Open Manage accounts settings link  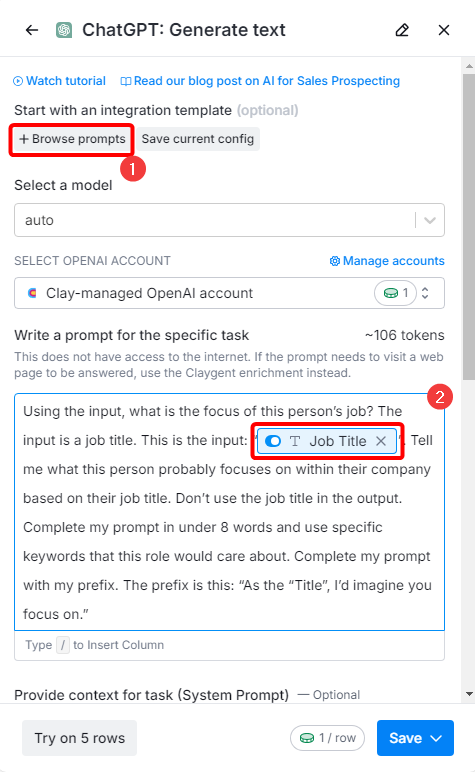pos(387,261)
